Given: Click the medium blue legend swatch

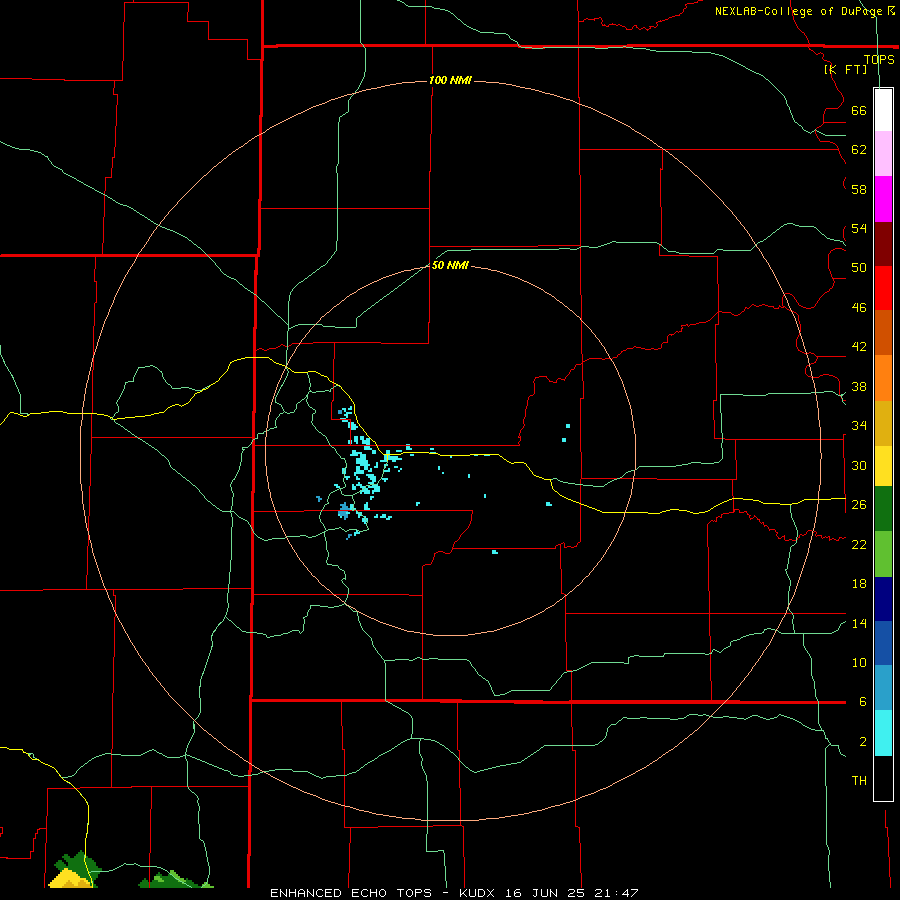Looking at the screenshot, I should pos(883,643).
